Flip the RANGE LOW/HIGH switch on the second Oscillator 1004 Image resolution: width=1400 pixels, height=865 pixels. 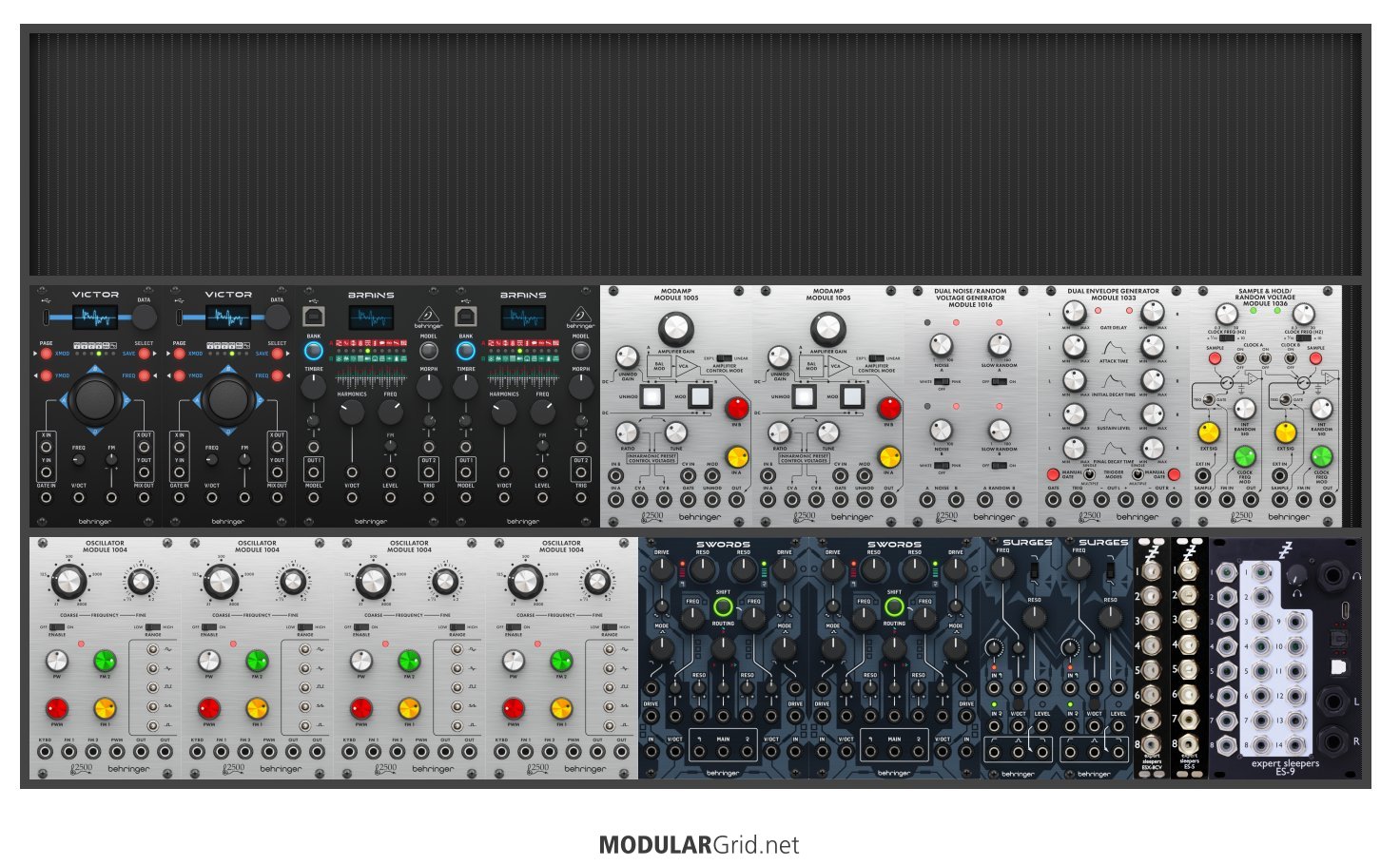click(306, 627)
